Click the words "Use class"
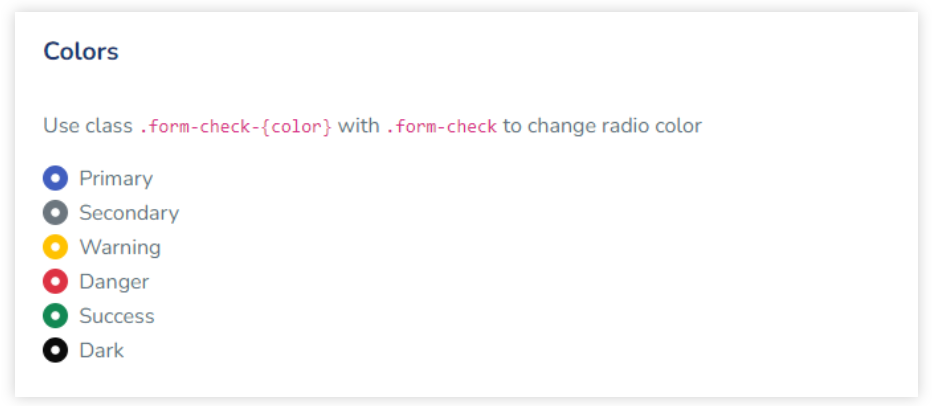 coord(88,126)
